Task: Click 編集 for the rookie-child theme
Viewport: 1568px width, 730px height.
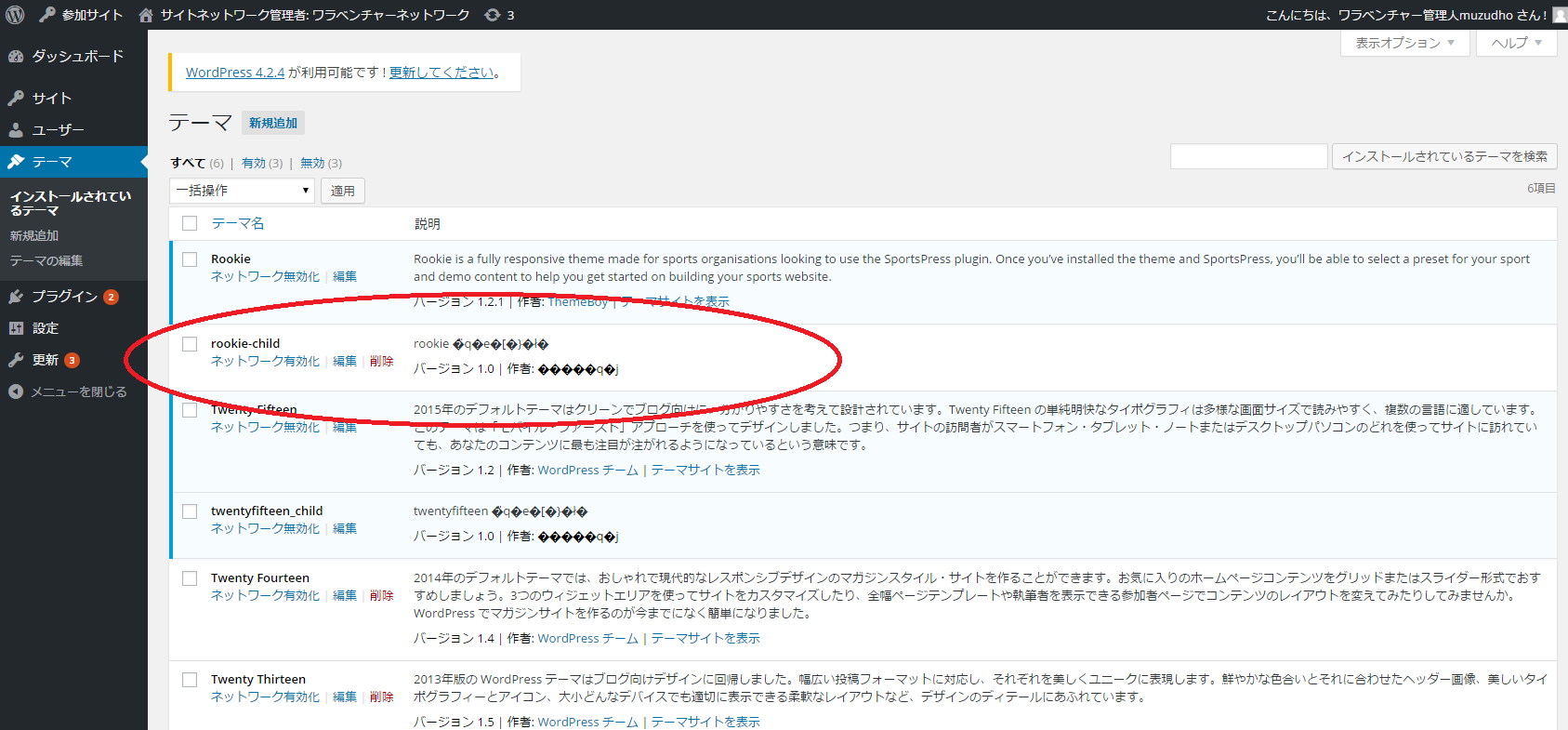Action: pos(345,362)
